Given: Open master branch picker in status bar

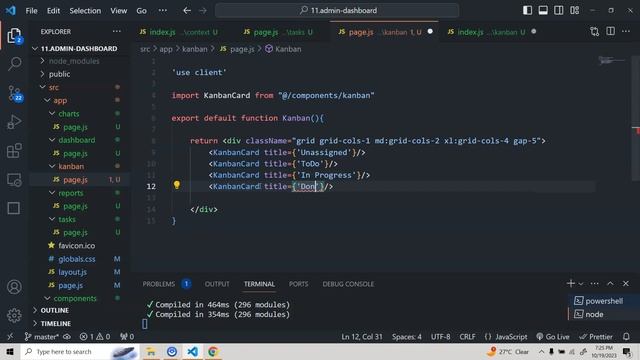Looking at the screenshot, I should tap(42, 337).
